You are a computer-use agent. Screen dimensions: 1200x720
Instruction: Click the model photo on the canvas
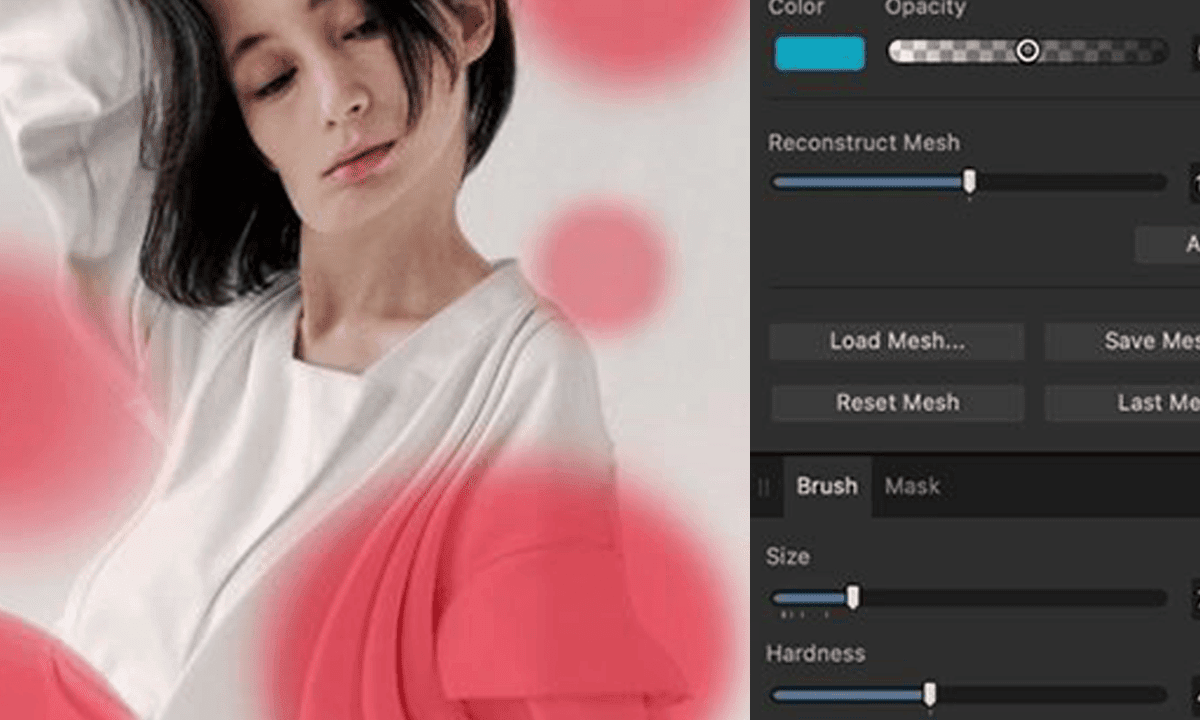tap(320, 300)
